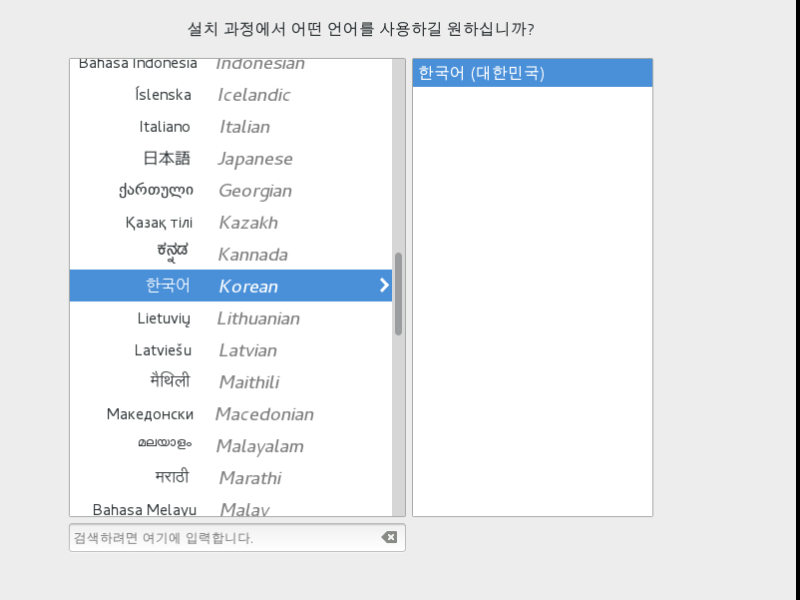Screen dimensions: 800x600
Task: Choose Latvian from the list
Action: pyautogui.click(x=231, y=350)
